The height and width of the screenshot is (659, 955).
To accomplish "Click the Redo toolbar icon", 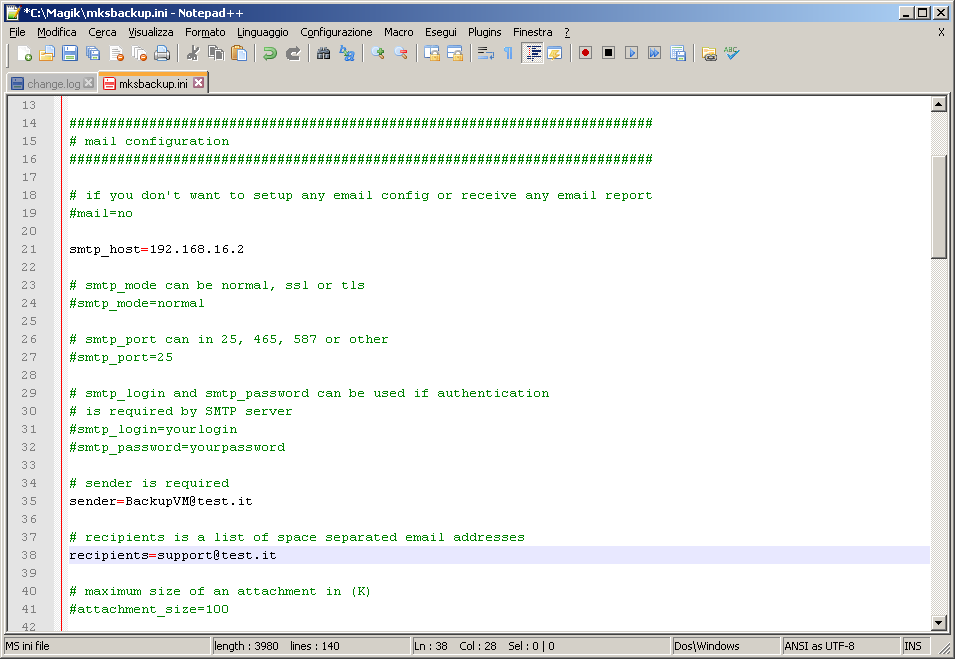I will (293, 54).
